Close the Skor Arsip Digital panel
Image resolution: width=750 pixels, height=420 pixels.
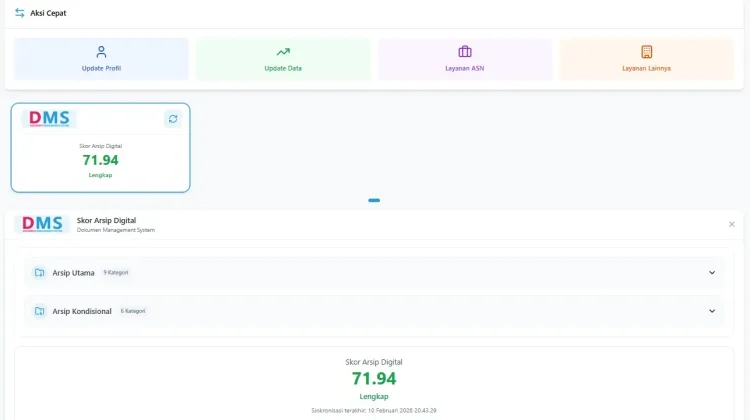point(731,224)
